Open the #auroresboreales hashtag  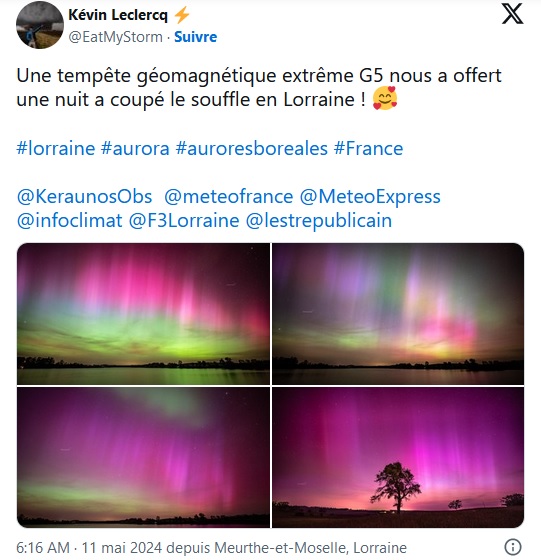click(251, 148)
